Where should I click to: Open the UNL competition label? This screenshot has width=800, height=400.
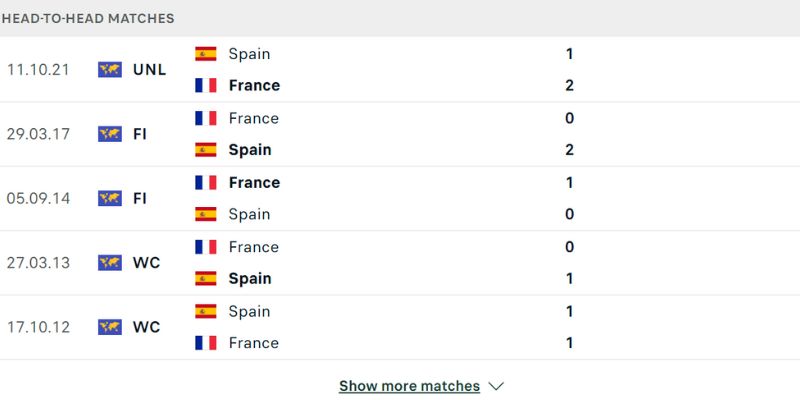coord(149,70)
